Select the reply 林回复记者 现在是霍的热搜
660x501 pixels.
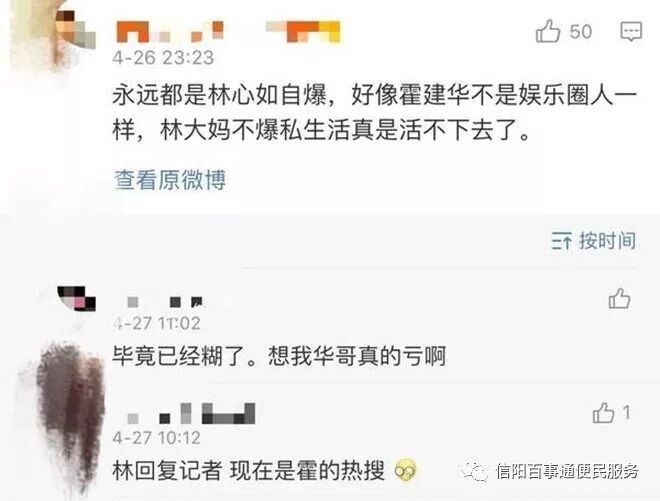[x=249, y=470]
